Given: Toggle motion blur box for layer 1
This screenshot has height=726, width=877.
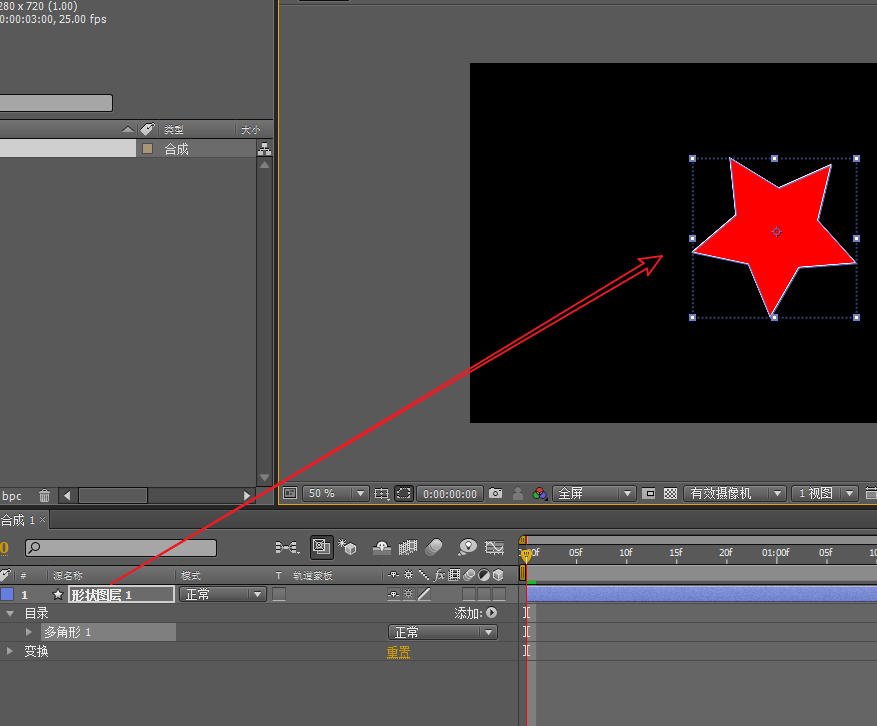Looking at the screenshot, I should pos(469,594).
